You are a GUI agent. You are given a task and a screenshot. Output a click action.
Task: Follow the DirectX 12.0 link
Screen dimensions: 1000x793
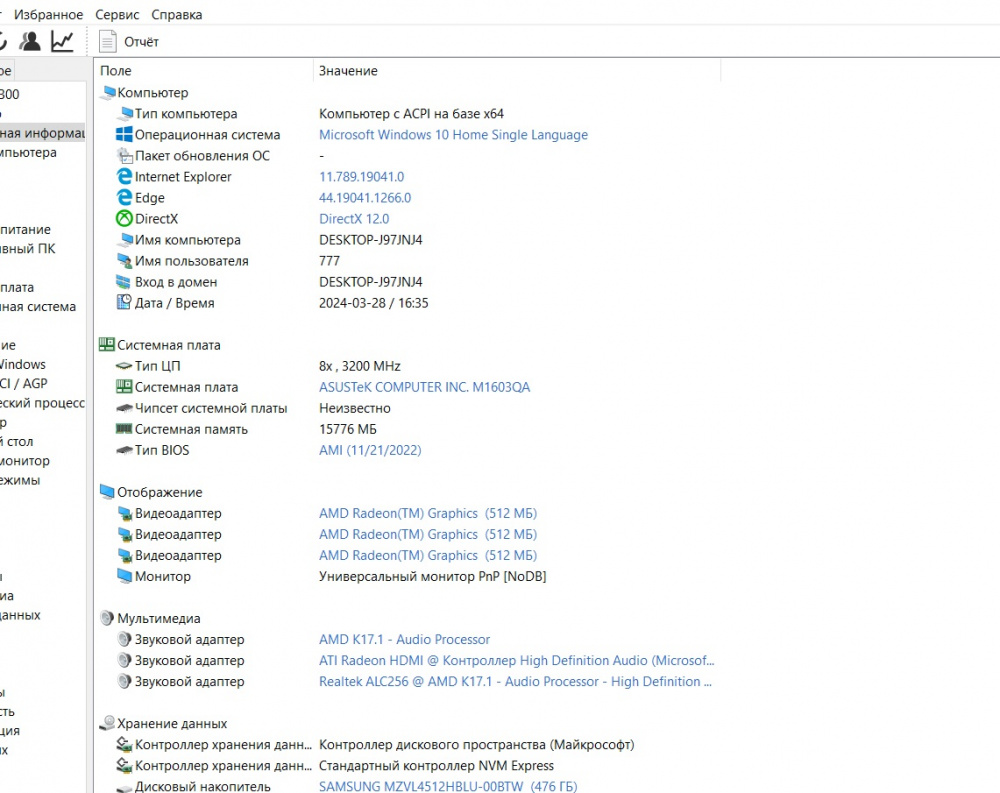point(354,219)
